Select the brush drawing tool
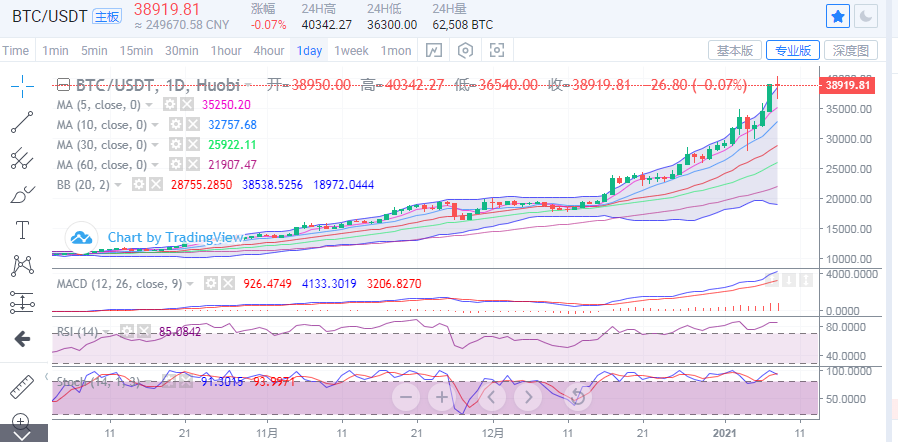898x442 pixels. [x=22, y=195]
